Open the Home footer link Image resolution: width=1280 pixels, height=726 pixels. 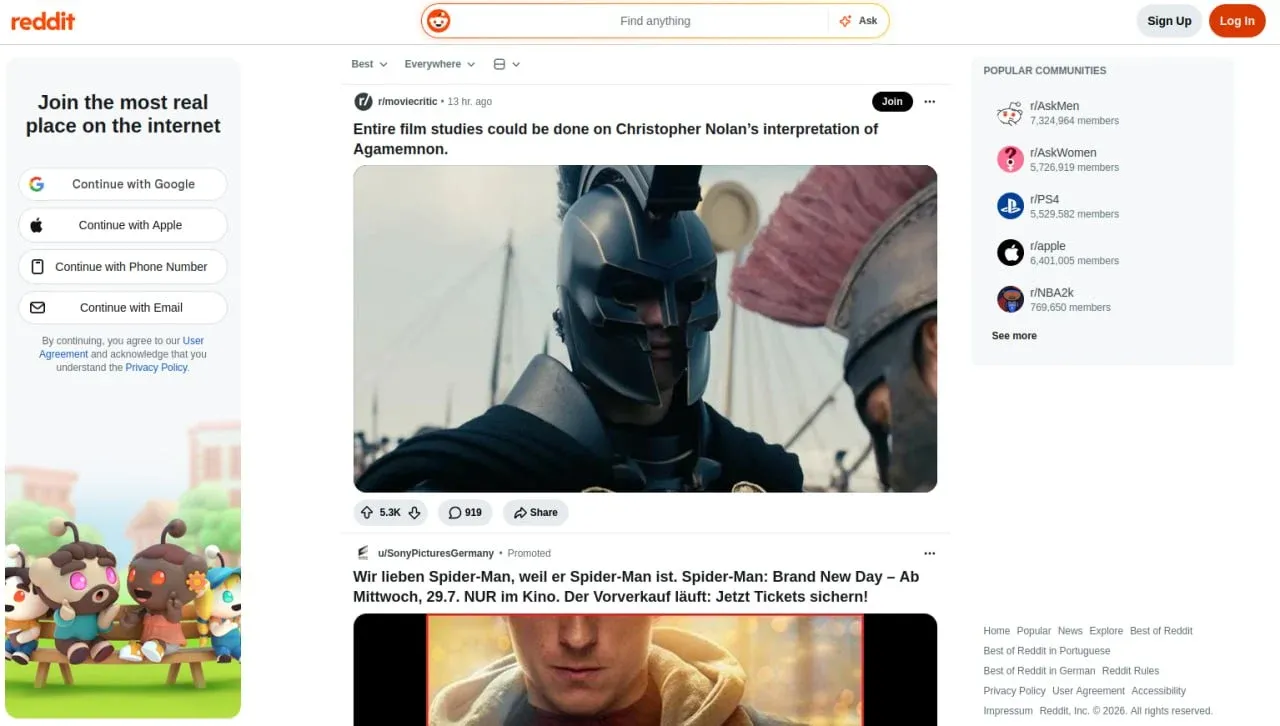click(x=996, y=631)
